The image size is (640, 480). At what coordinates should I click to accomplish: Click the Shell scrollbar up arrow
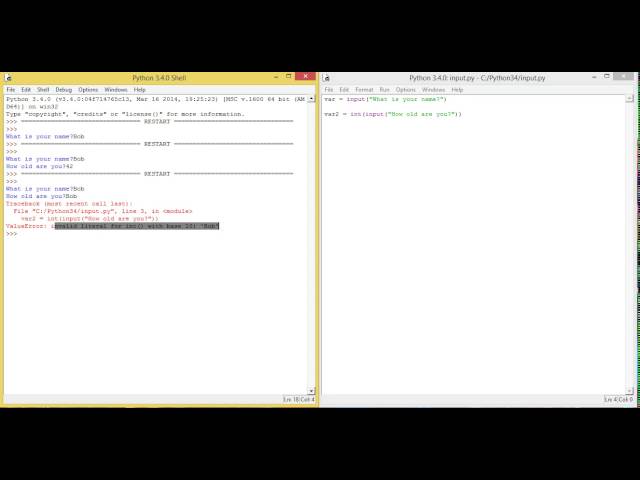pyautogui.click(x=311, y=99)
